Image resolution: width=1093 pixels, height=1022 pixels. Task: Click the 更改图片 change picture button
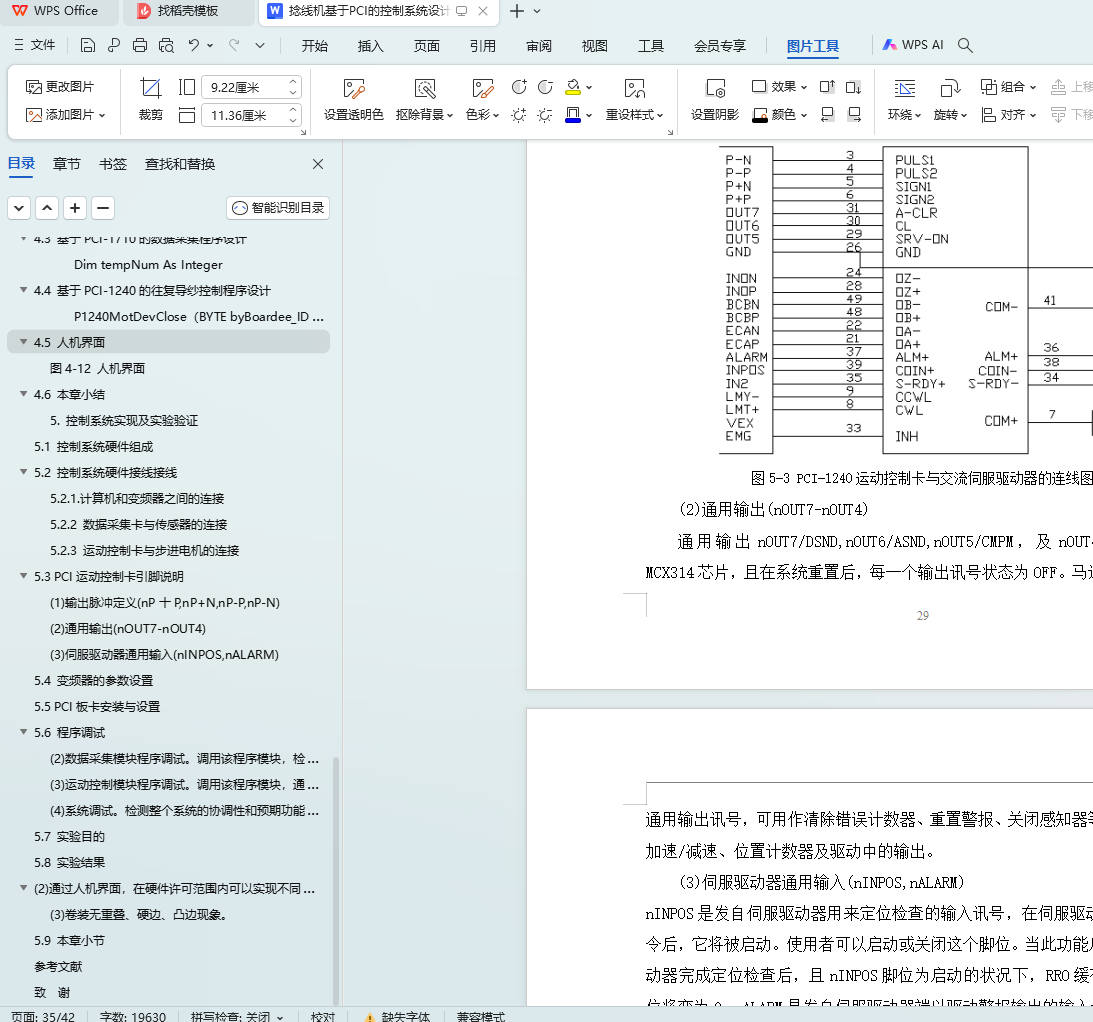pos(60,86)
